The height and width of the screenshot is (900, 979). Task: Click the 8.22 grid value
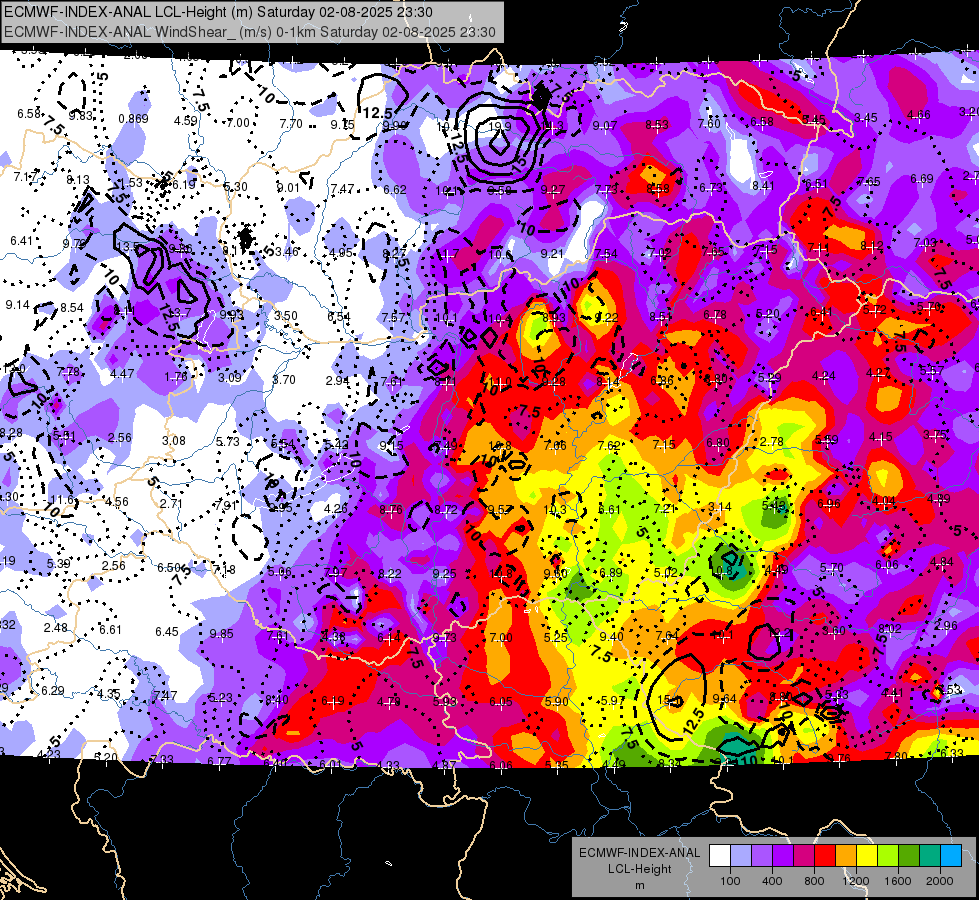[x=390, y=573]
